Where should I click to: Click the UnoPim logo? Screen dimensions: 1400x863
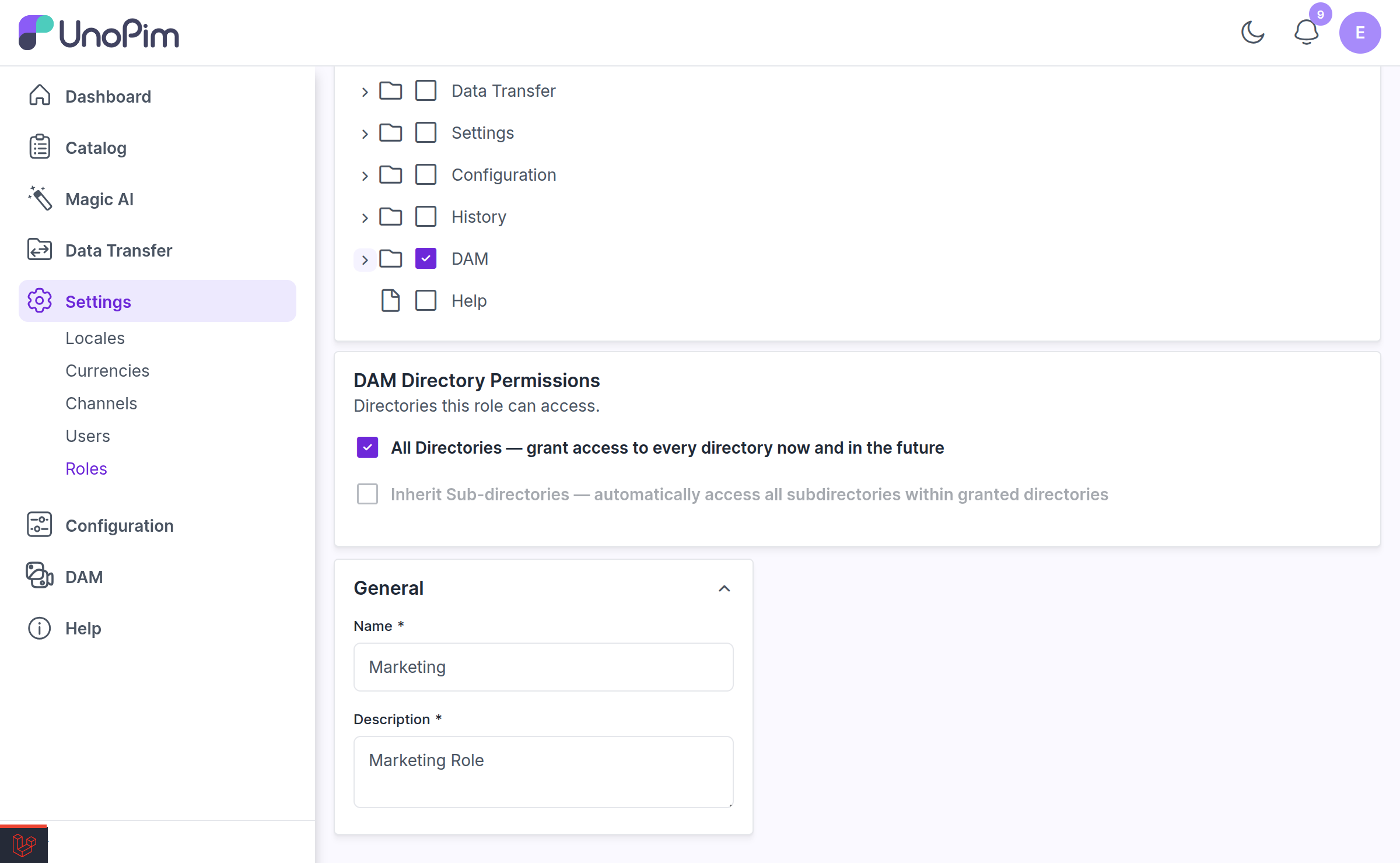tap(99, 33)
